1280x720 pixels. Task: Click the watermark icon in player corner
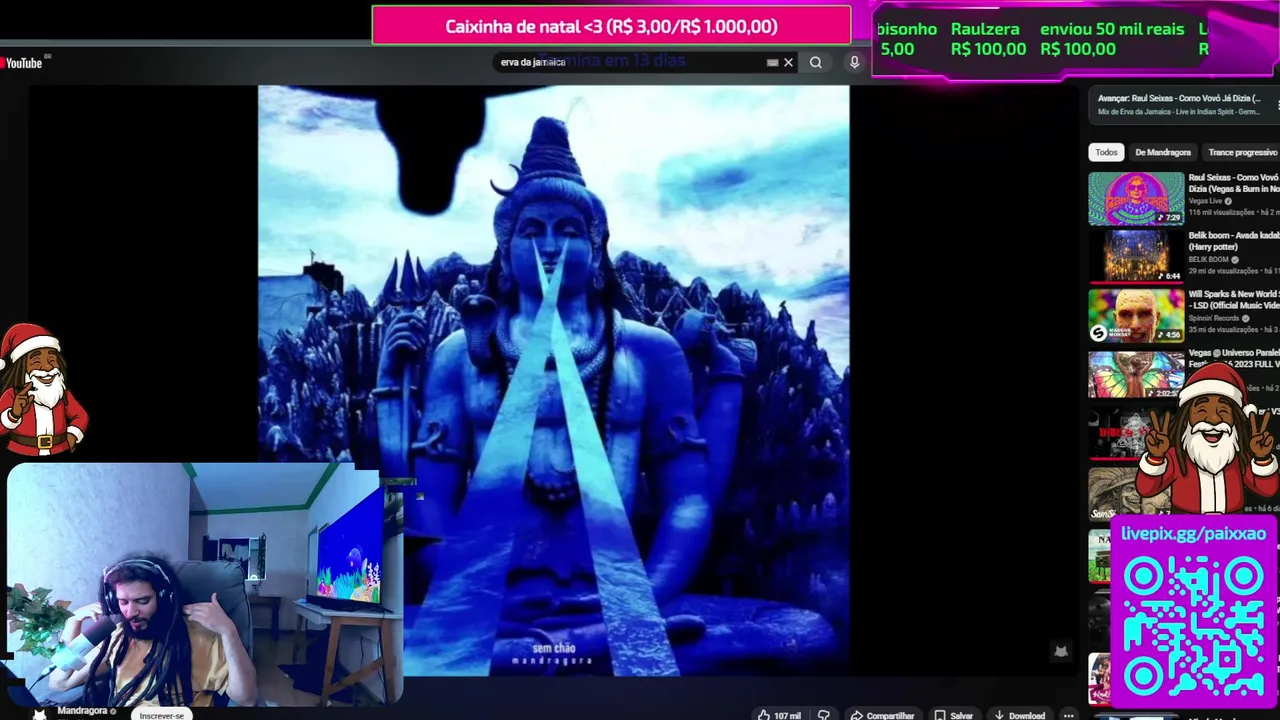(1061, 651)
